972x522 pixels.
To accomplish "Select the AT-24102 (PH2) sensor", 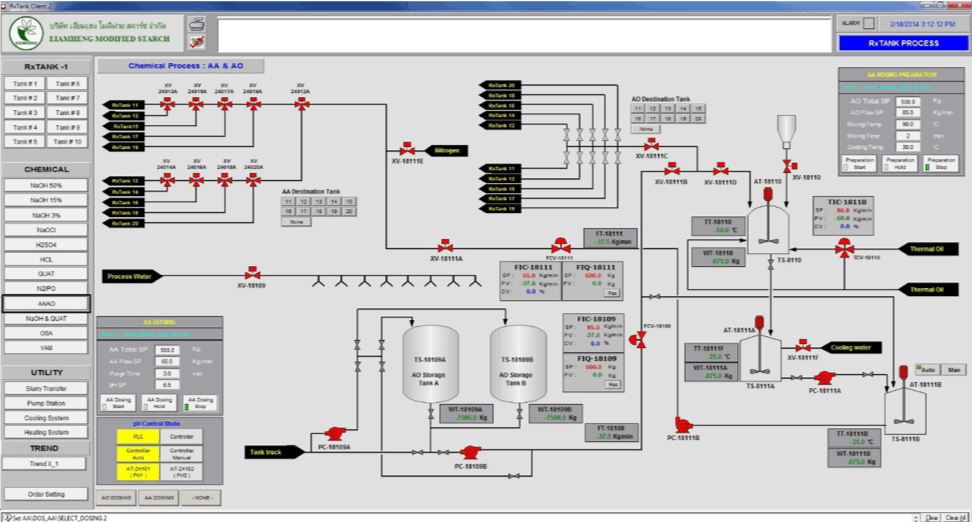I will [182, 472].
